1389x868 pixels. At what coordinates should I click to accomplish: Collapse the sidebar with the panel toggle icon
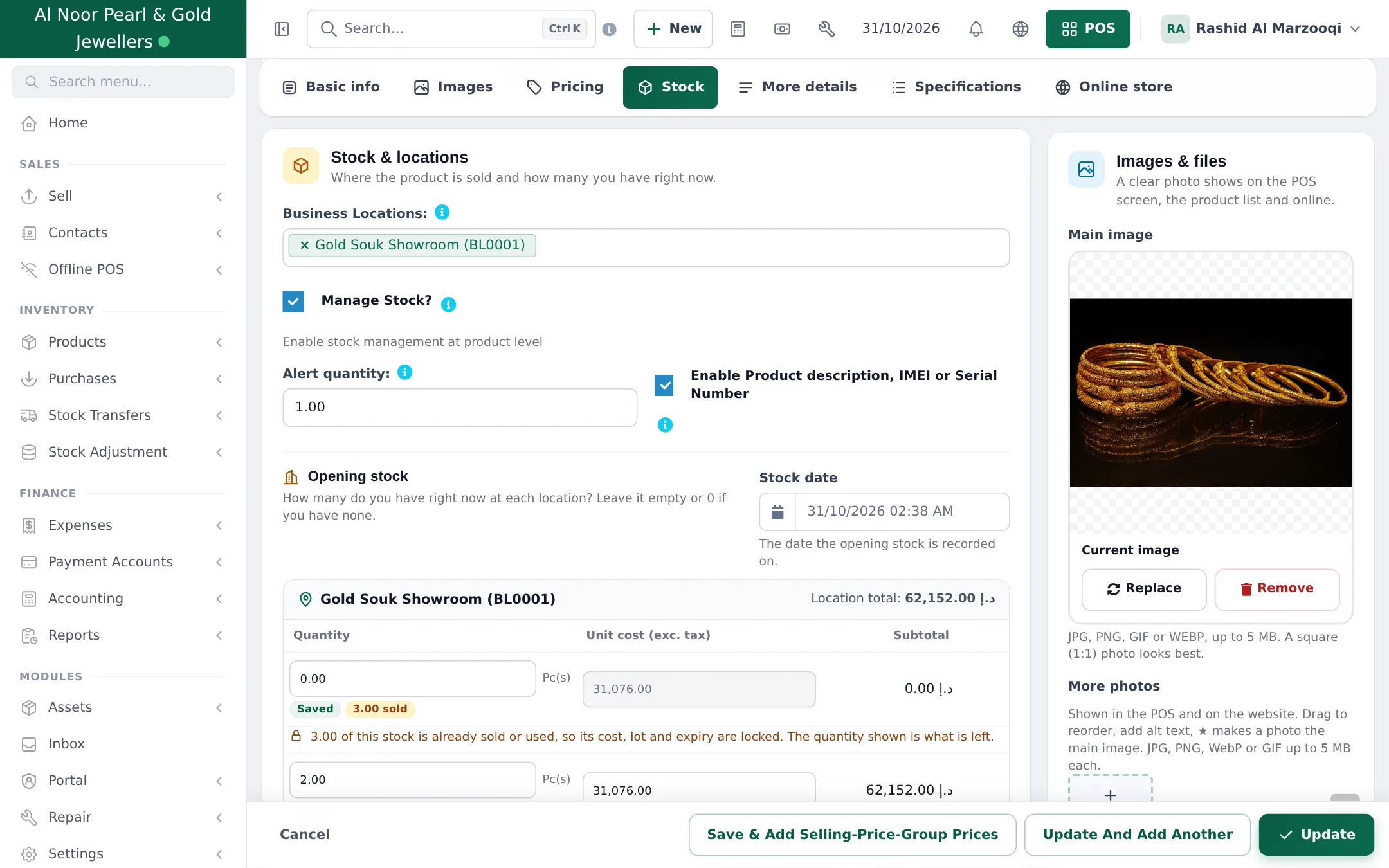(x=282, y=29)
